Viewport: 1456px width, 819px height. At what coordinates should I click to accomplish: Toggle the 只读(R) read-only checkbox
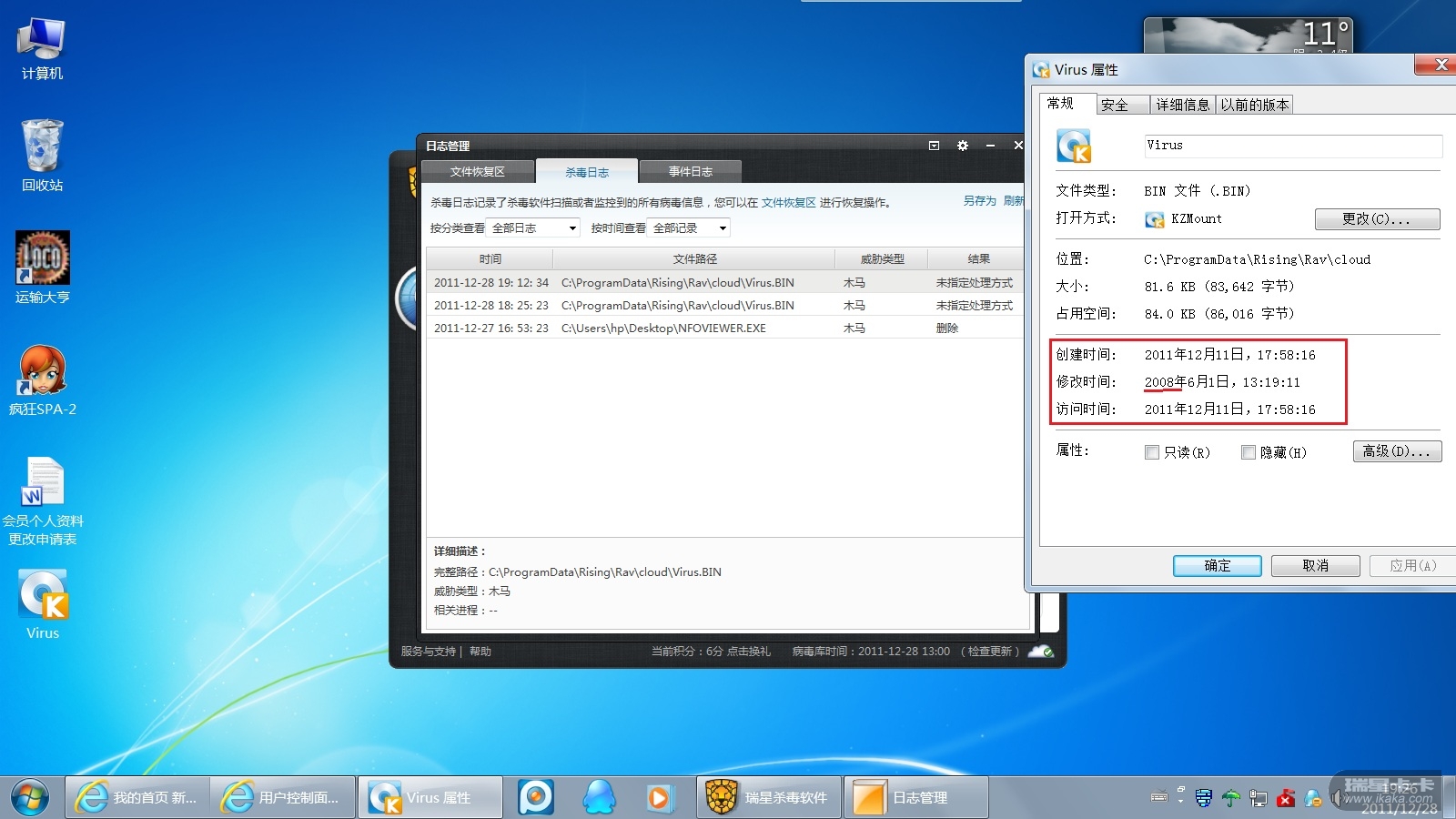[x=1152, y=452]
